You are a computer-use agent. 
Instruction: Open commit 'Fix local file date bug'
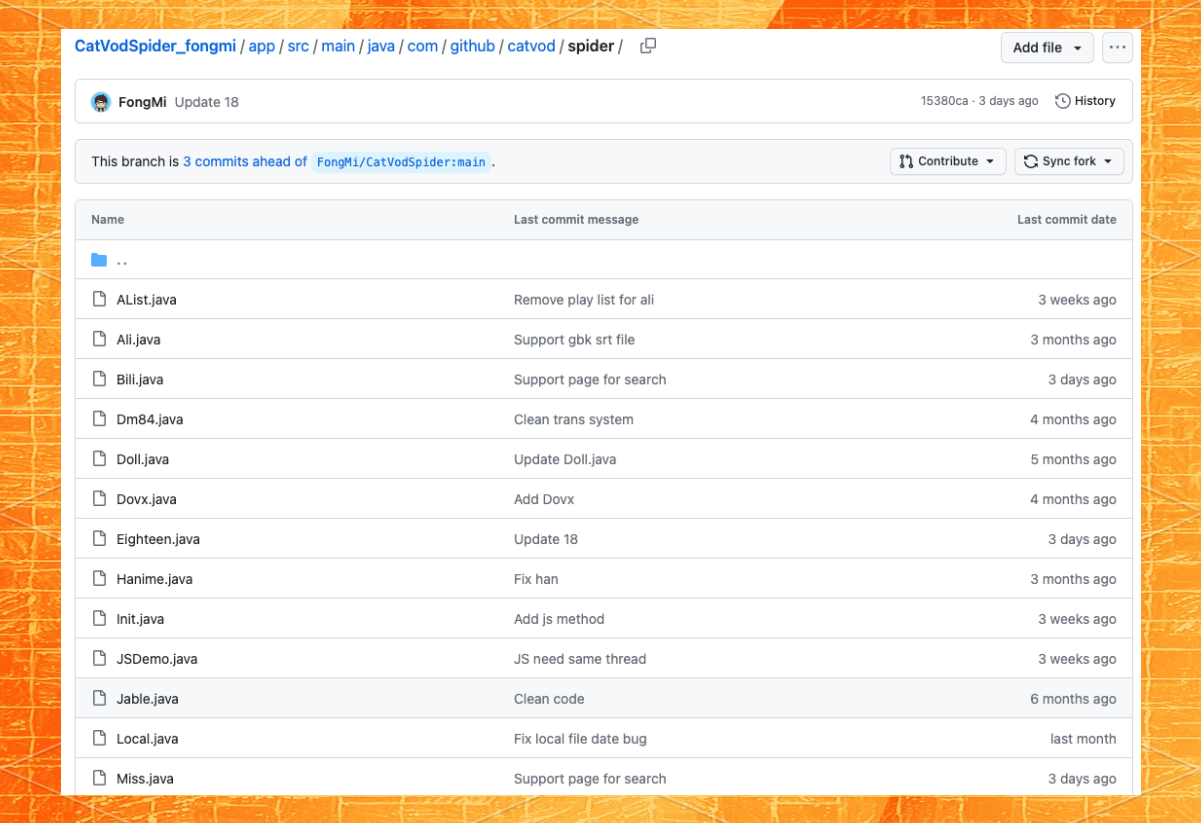[x=580, y=739]
